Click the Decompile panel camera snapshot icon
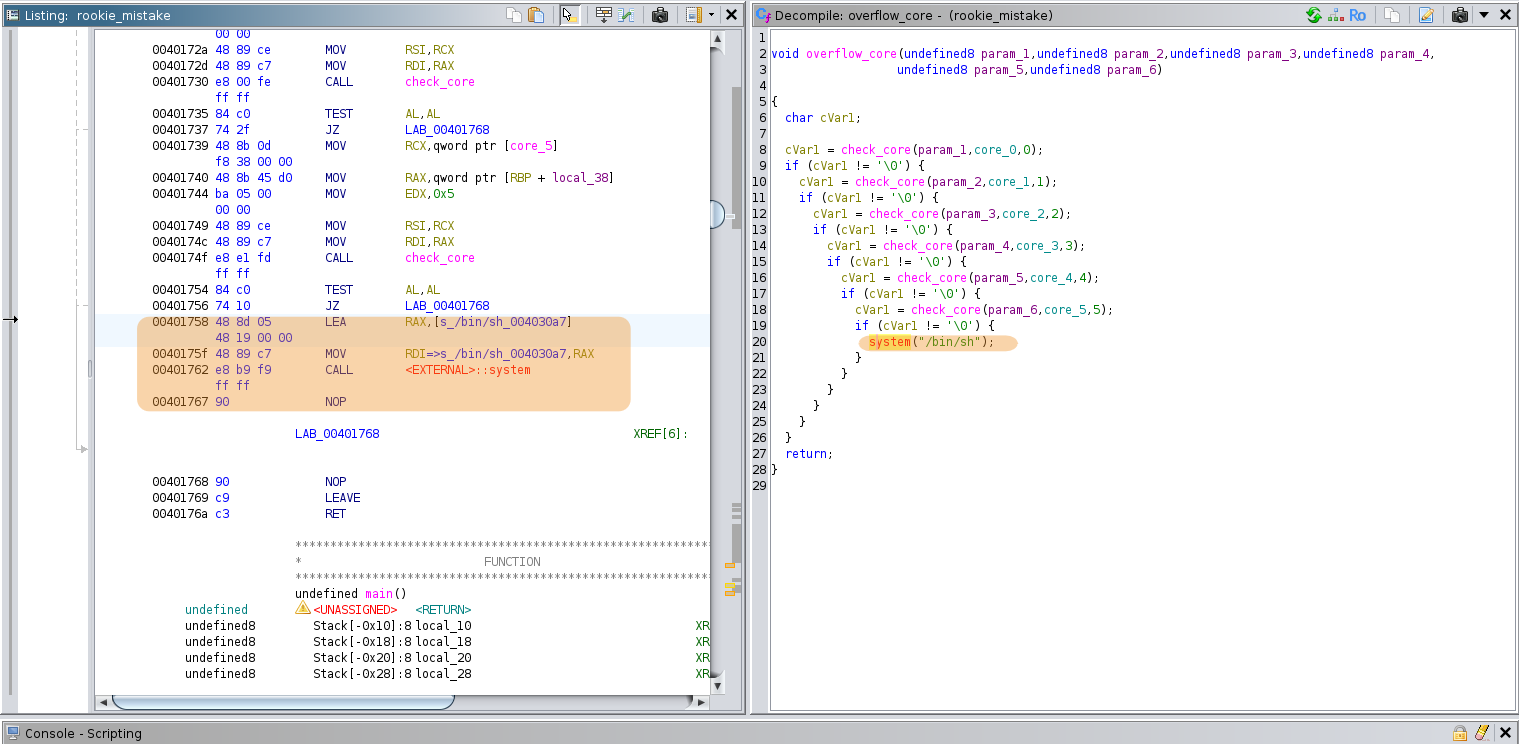1519x744 pixels. [1460, 15]
